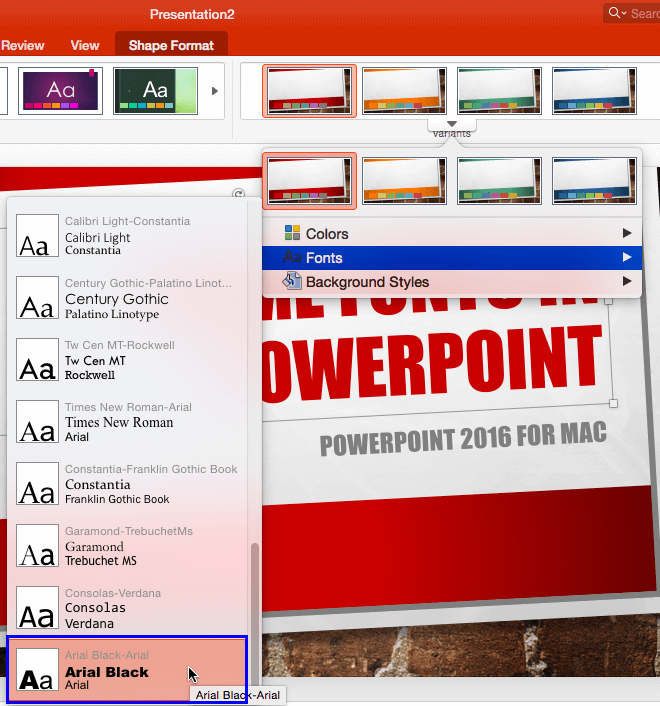Click the Background Styles paint bucket icon
The width and height of the screenshot is (660, 706).
pos(292,281)
